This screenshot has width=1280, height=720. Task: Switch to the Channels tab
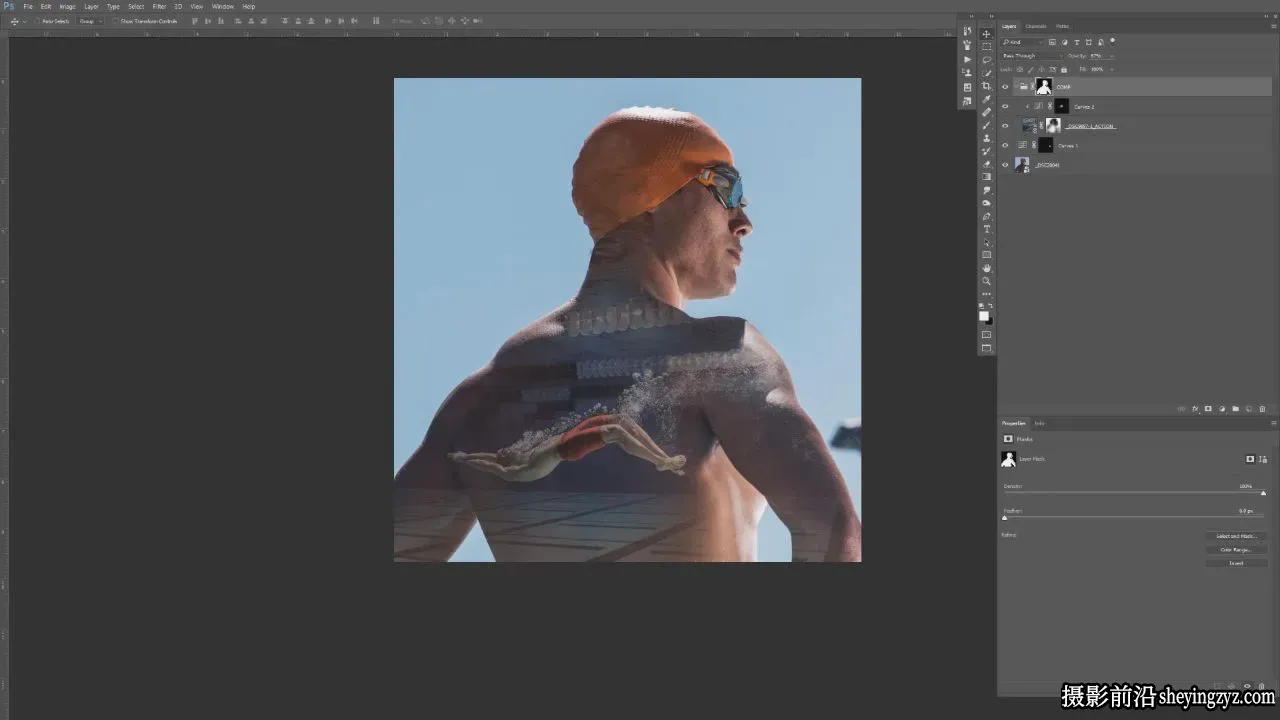(x=1036, y=26)
